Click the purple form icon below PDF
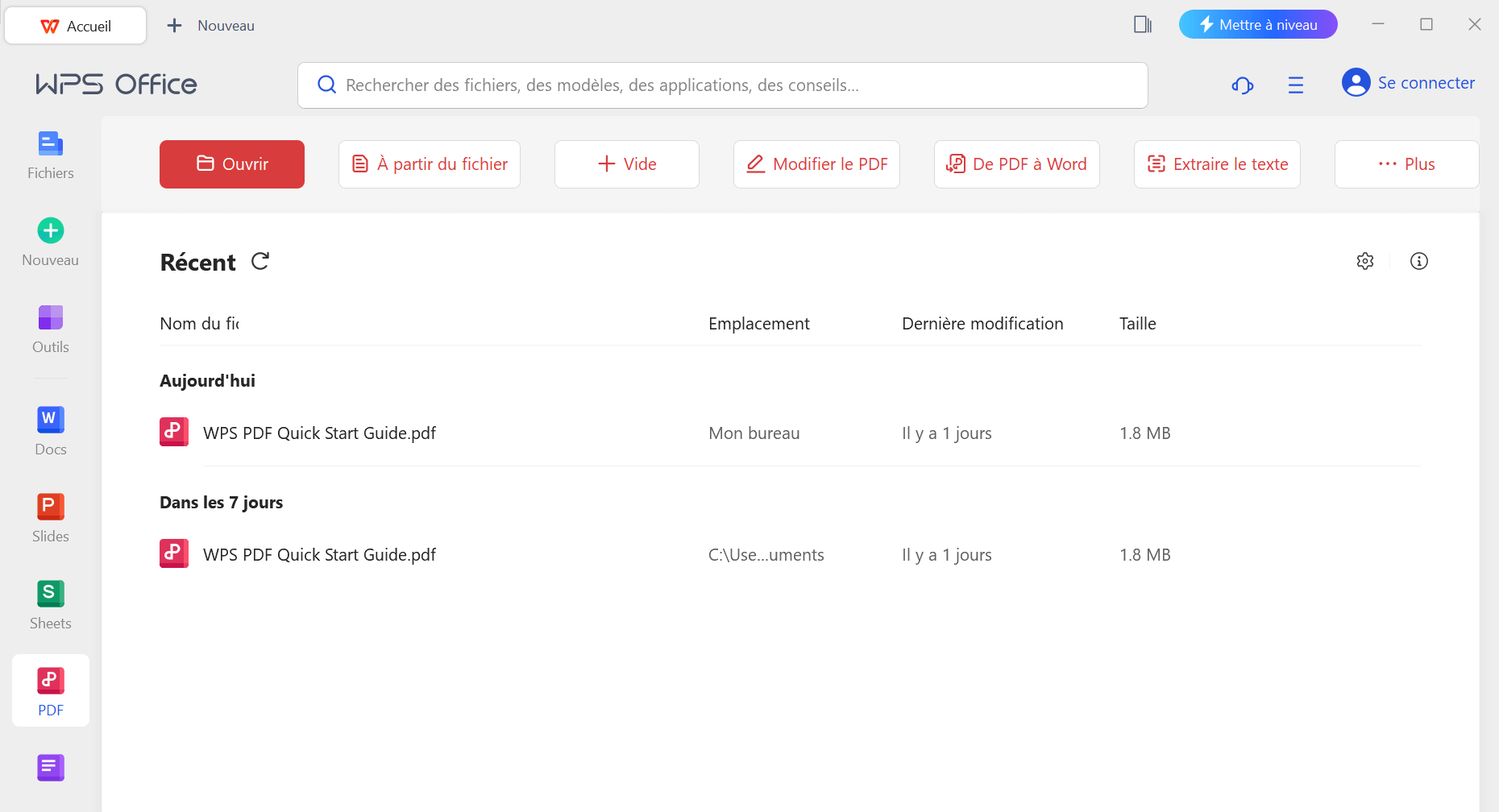1499x812 pixels. [x=51, y=768]
